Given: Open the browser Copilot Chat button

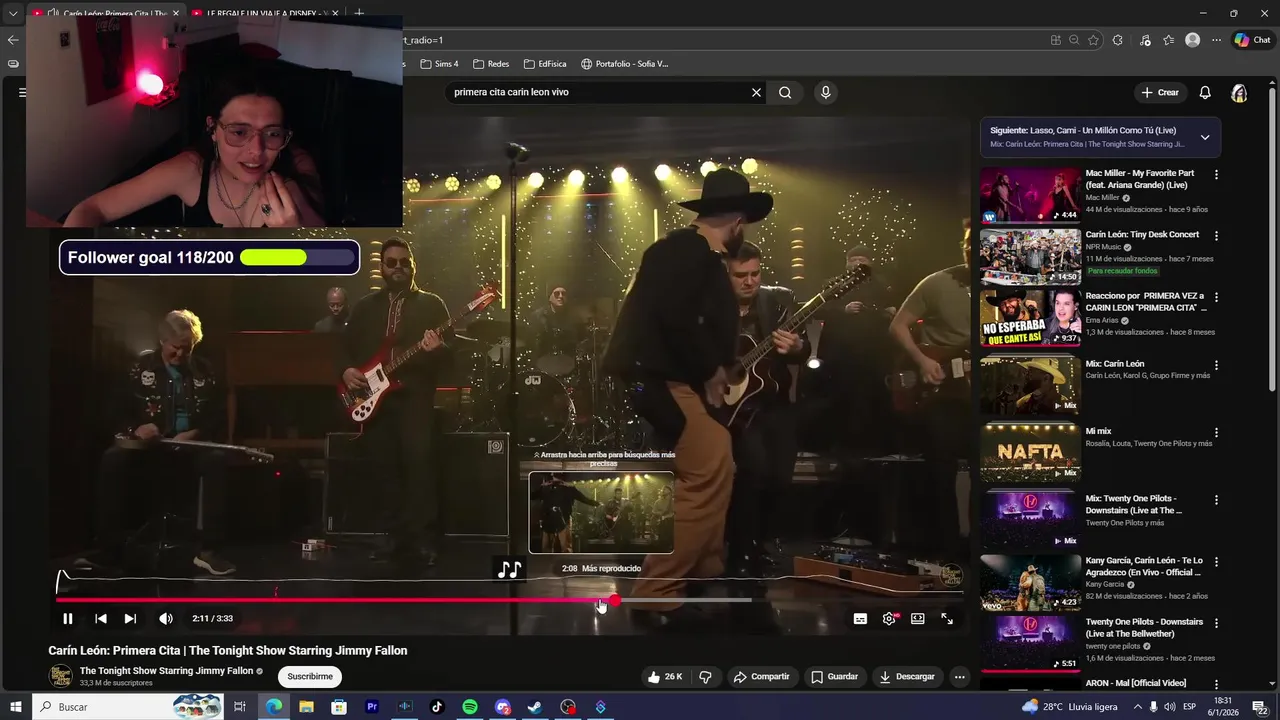Looking at the screenshot, I should [1253, 40].
